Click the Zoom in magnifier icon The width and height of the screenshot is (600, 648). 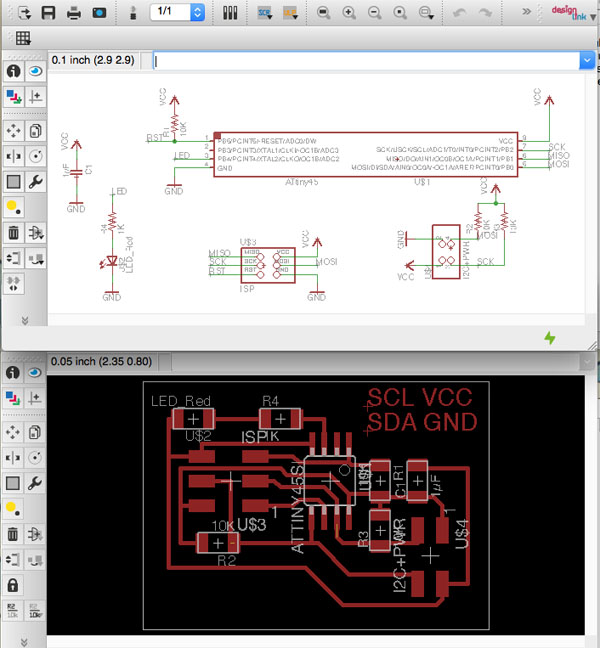pos(349,13)
